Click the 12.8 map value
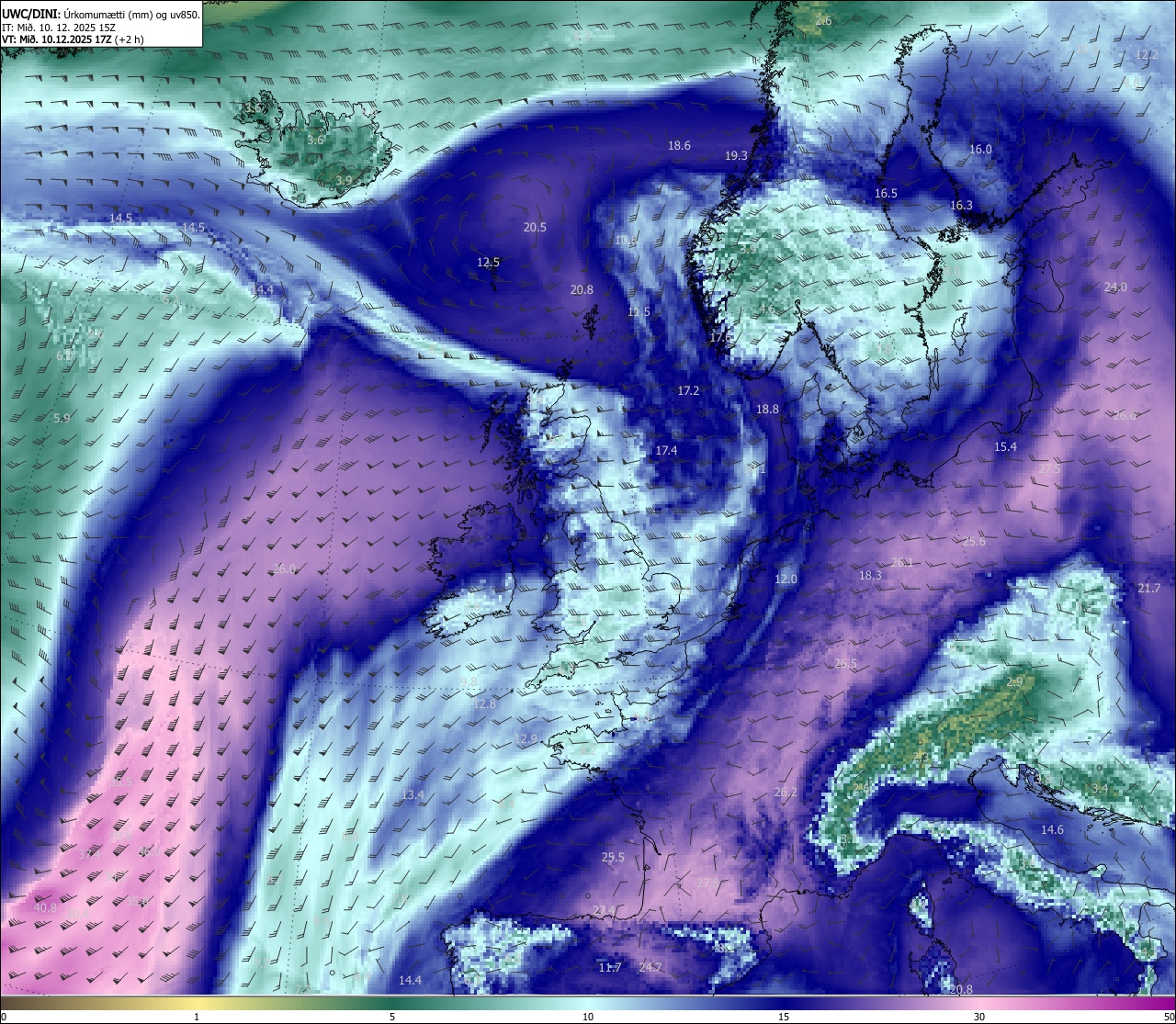The height and width of the screenshot is (1024, 1176). click(484, 703)
